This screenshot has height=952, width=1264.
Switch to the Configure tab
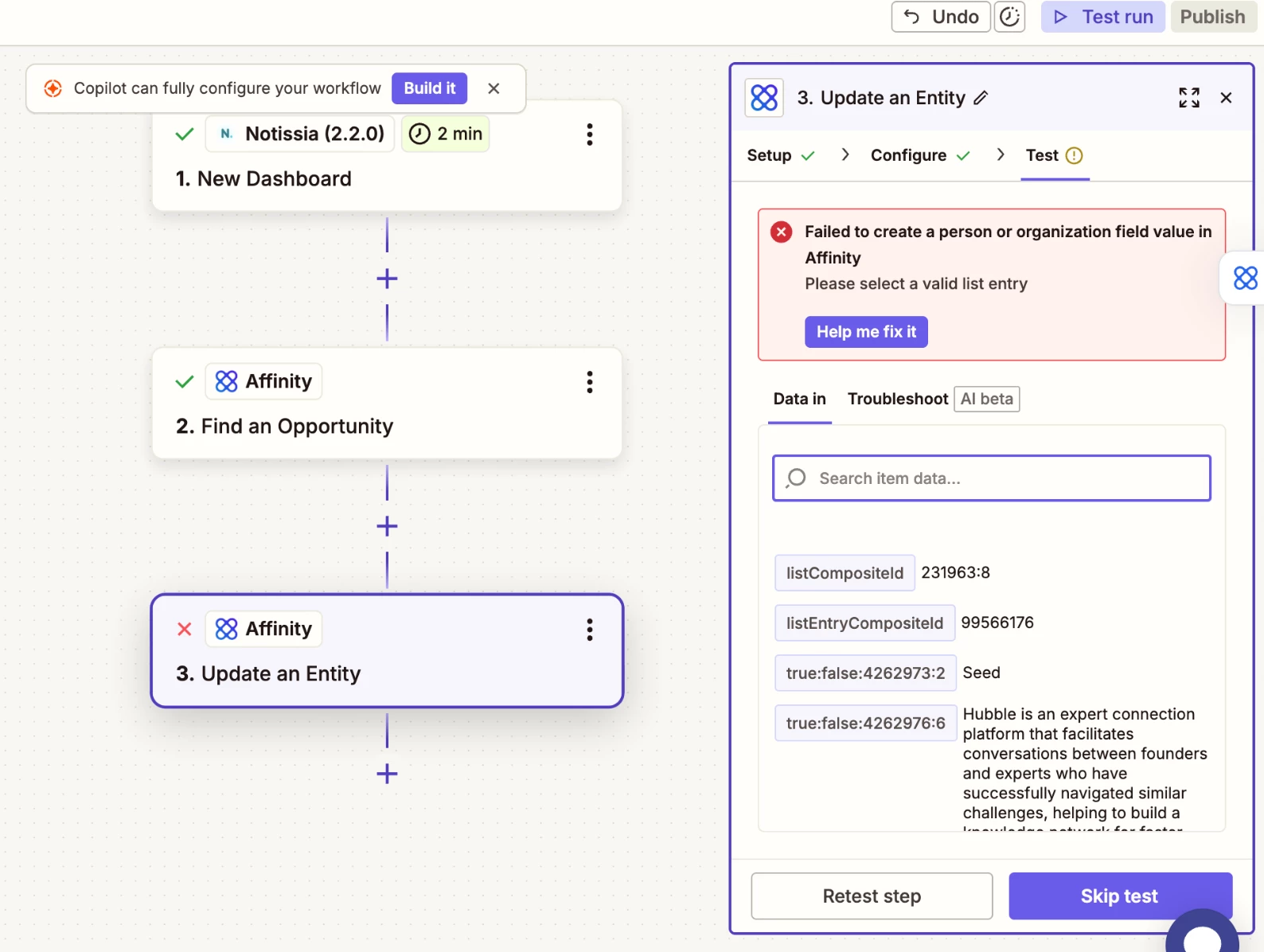point(920,155)
